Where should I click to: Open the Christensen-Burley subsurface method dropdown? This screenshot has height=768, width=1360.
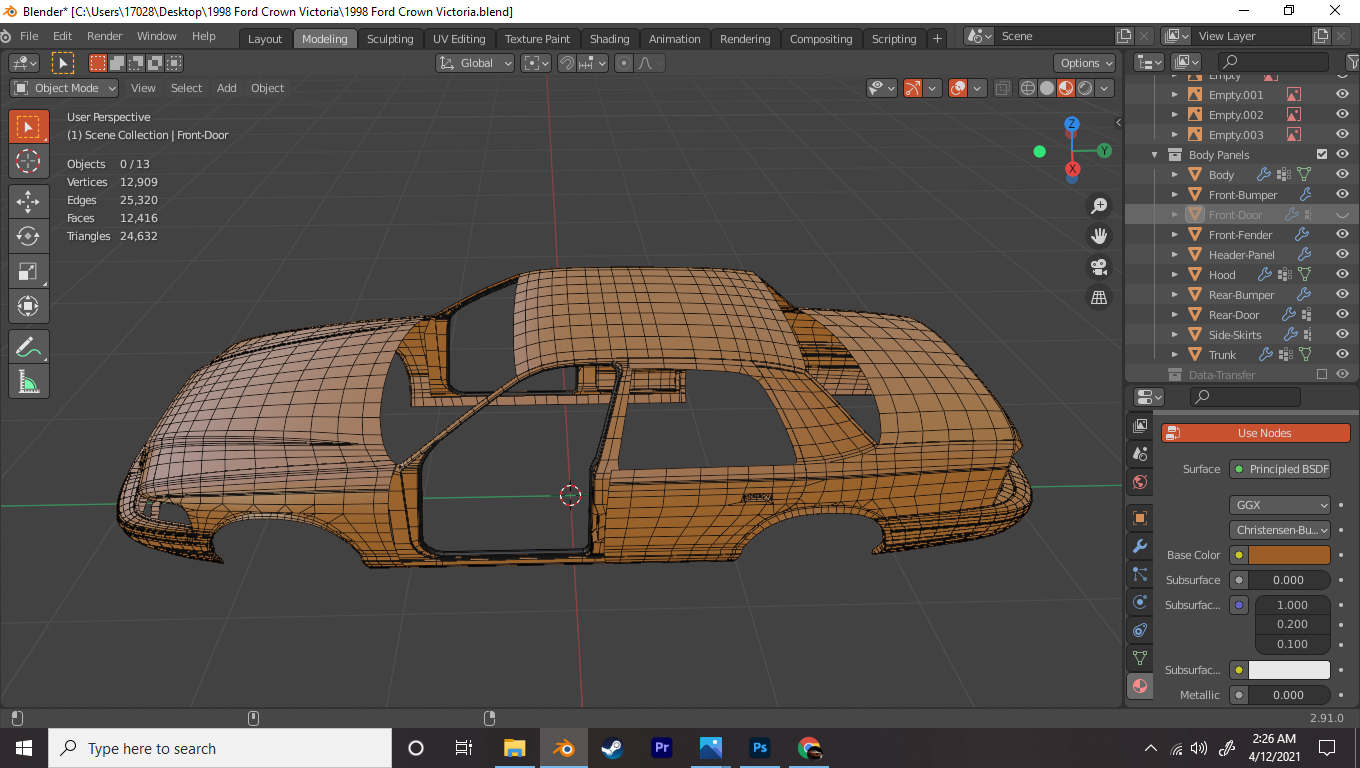pos(1280,530)
